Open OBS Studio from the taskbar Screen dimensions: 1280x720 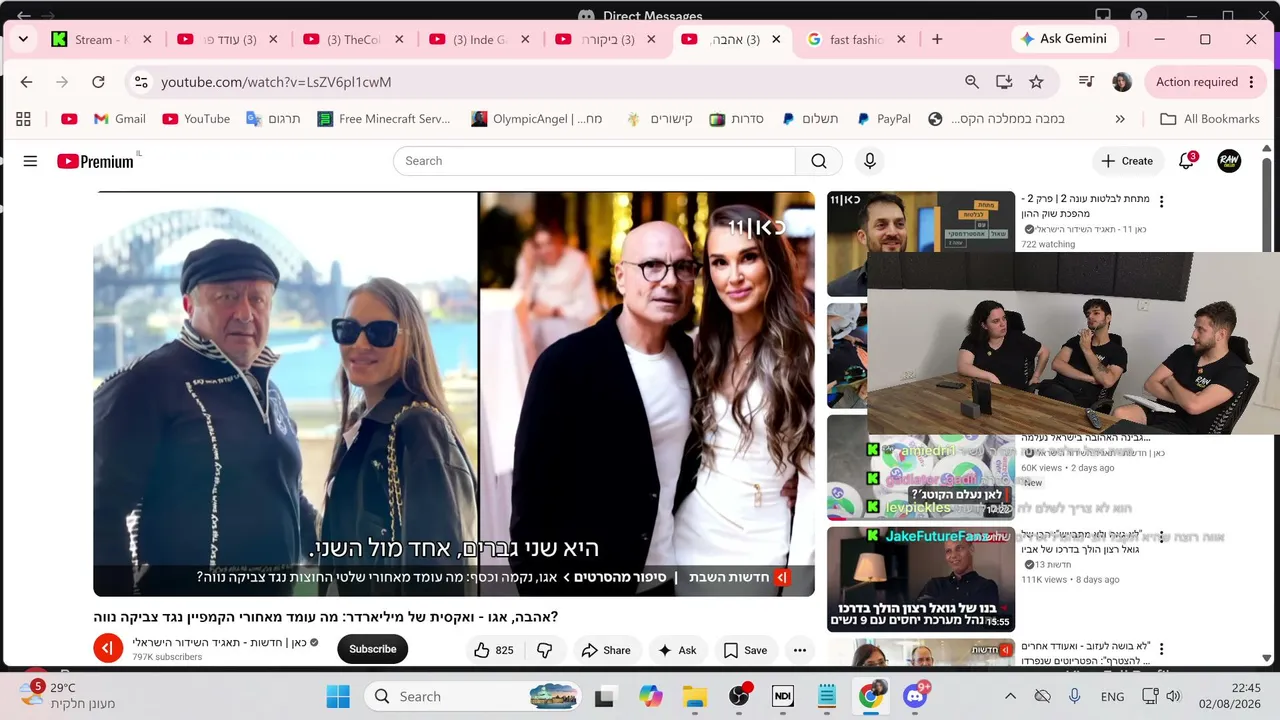740,697
